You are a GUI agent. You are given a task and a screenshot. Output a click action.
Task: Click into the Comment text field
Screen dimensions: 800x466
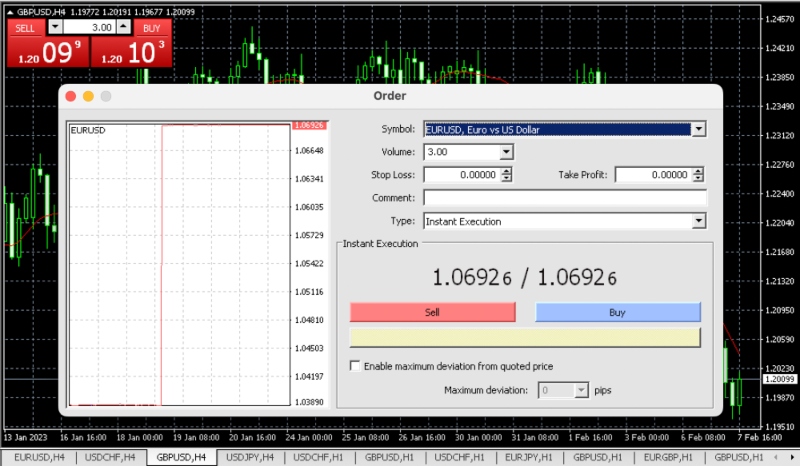pyautogui.click(x=565, y=198)
